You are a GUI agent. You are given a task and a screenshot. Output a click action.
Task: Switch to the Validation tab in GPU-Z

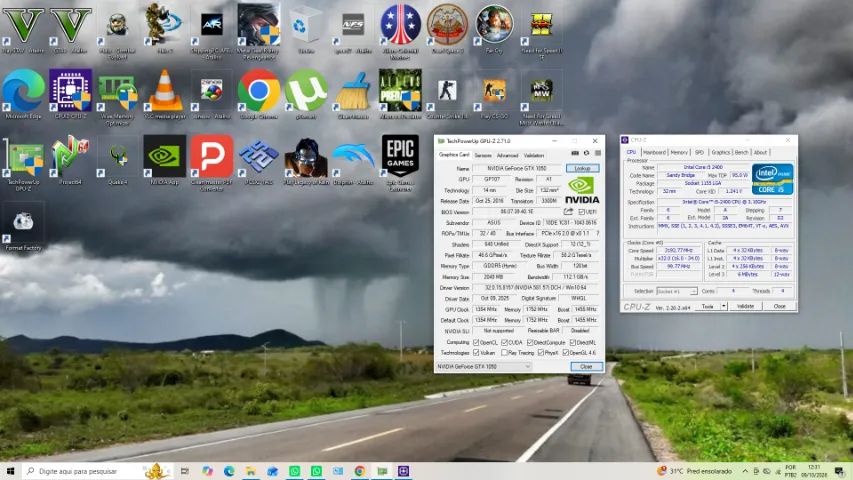[533, 155]
